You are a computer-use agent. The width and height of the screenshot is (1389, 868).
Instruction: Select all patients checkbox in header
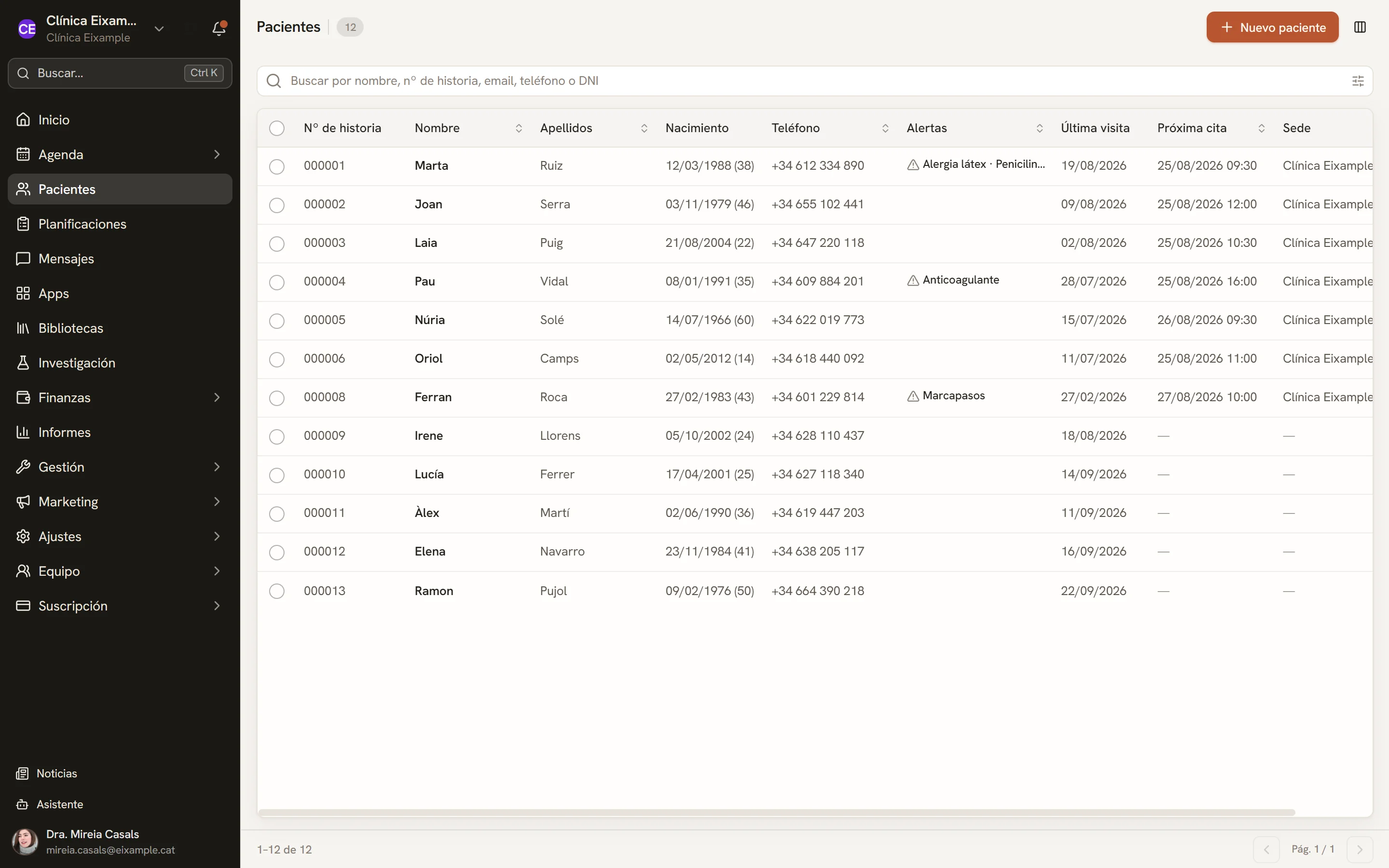(277, 128)
